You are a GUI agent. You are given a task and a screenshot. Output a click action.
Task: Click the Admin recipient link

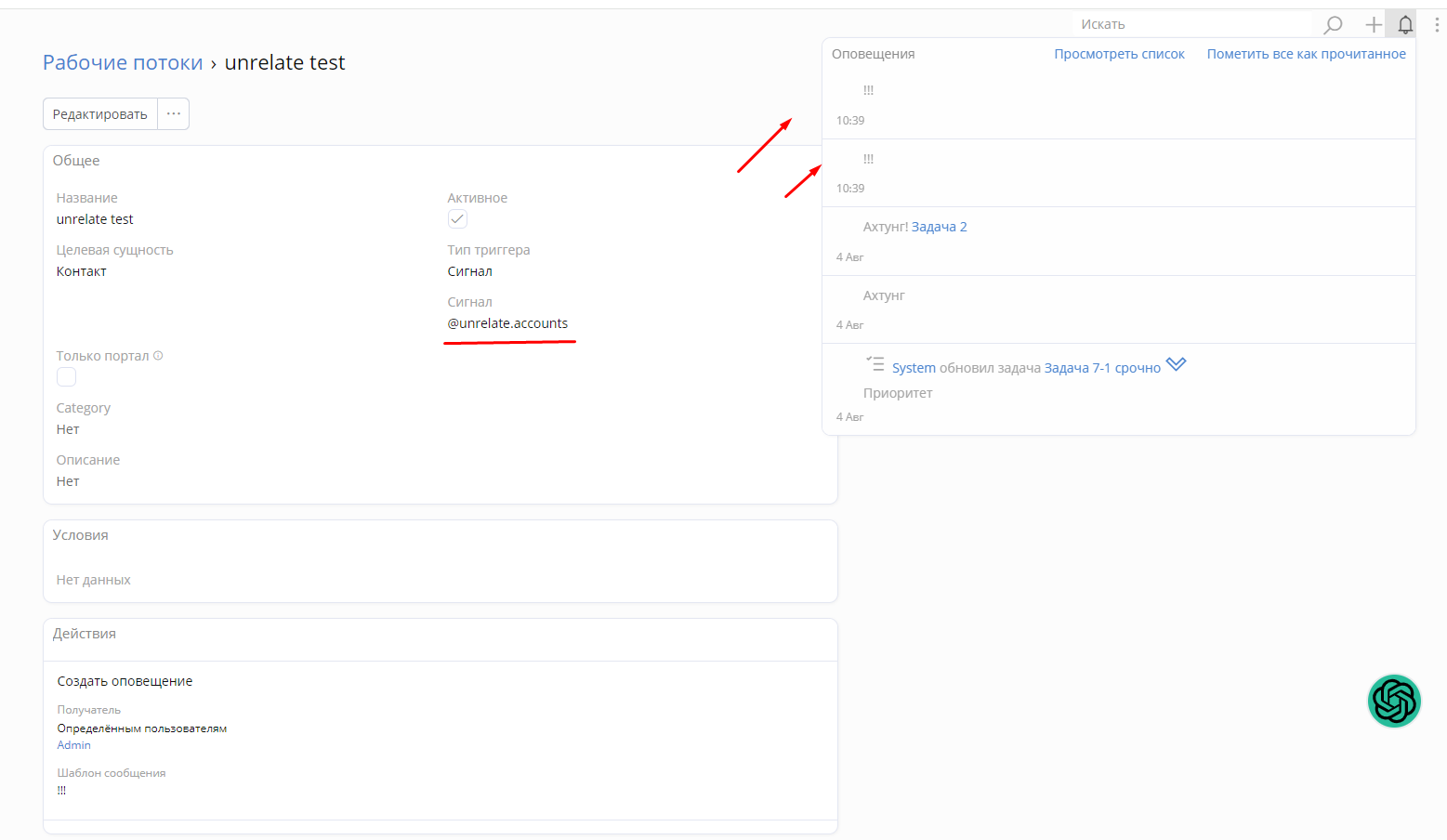[x=74, y=745]
